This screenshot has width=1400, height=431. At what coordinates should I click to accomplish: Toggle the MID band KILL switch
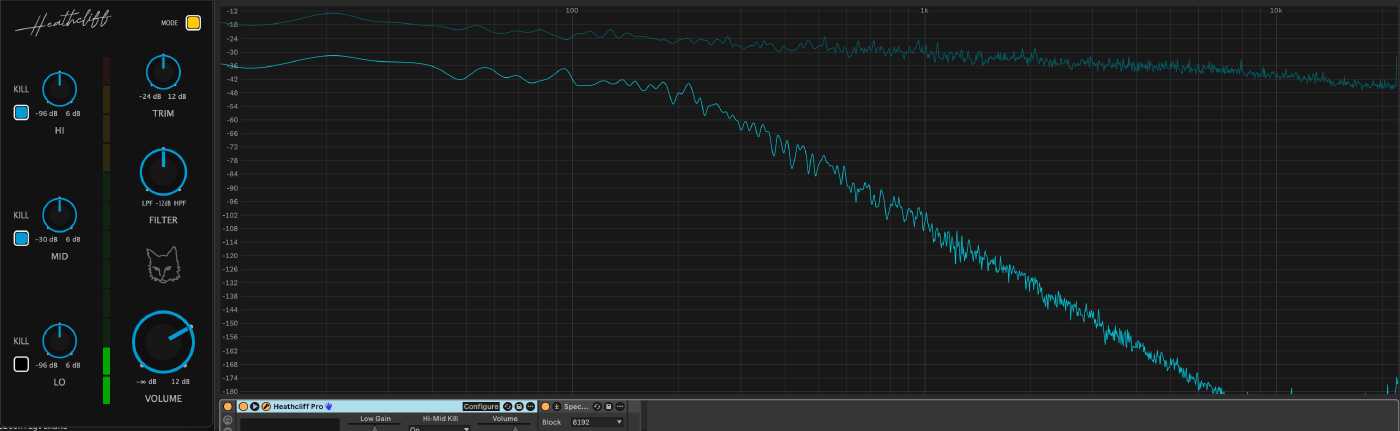point(21,238)
